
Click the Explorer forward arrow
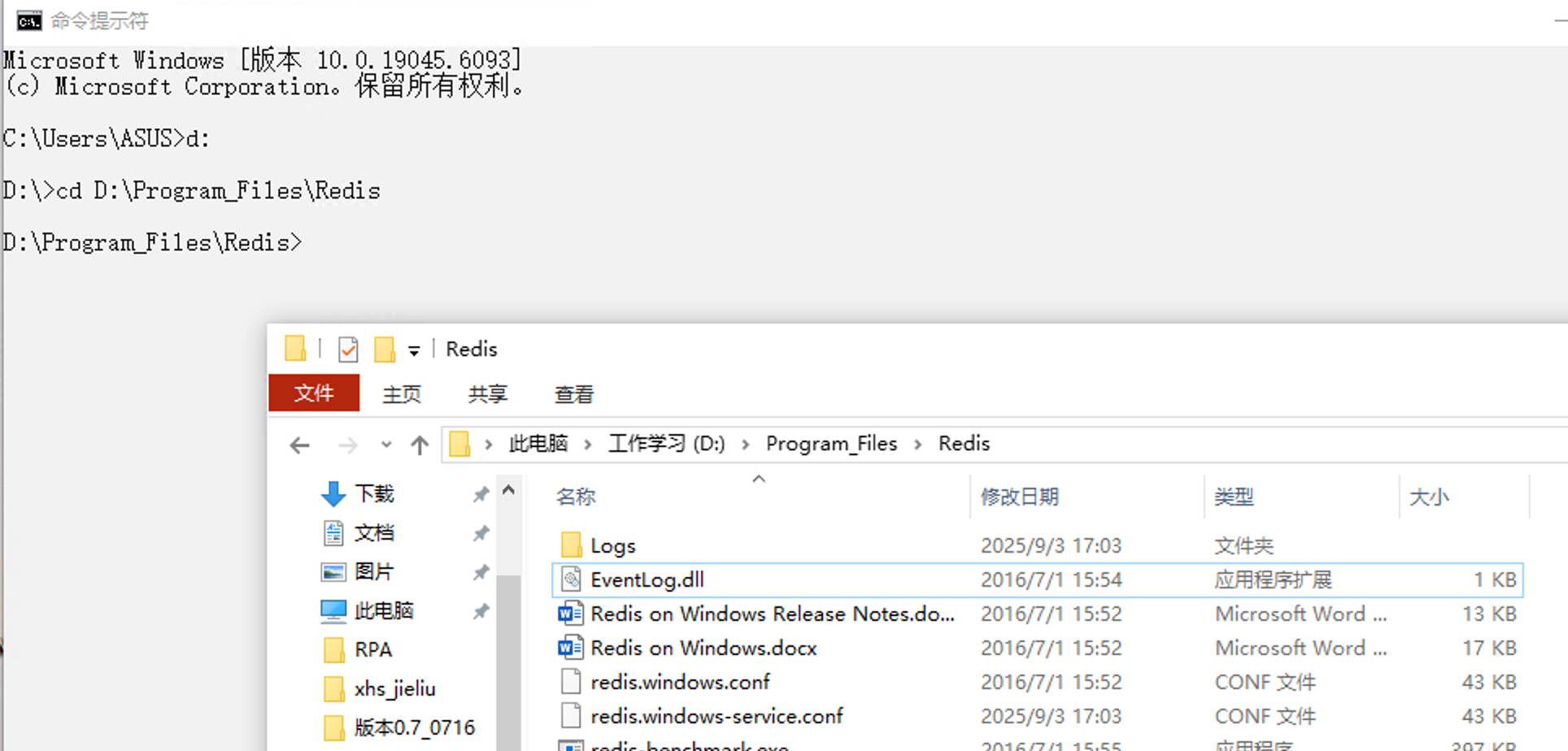coord(347,445)
